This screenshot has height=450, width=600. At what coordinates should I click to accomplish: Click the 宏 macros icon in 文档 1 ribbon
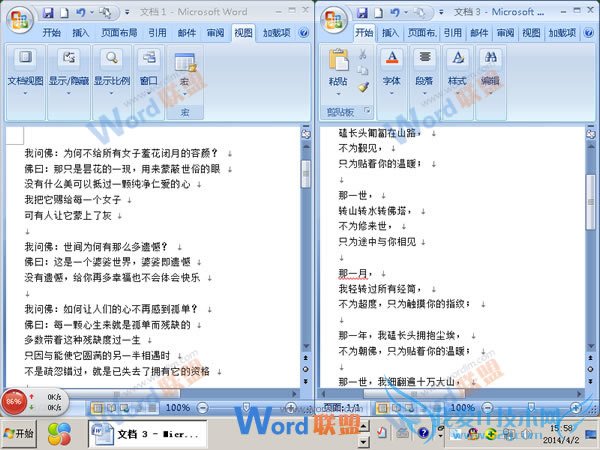click(185, 62)
